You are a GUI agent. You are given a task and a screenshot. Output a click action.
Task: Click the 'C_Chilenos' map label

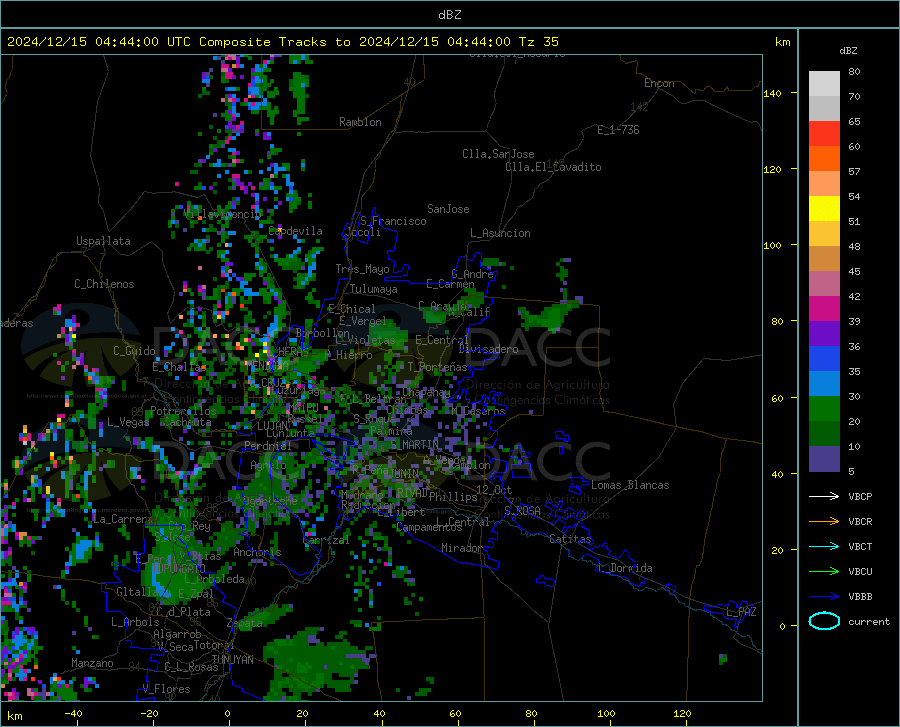click(x=104, y=283)
